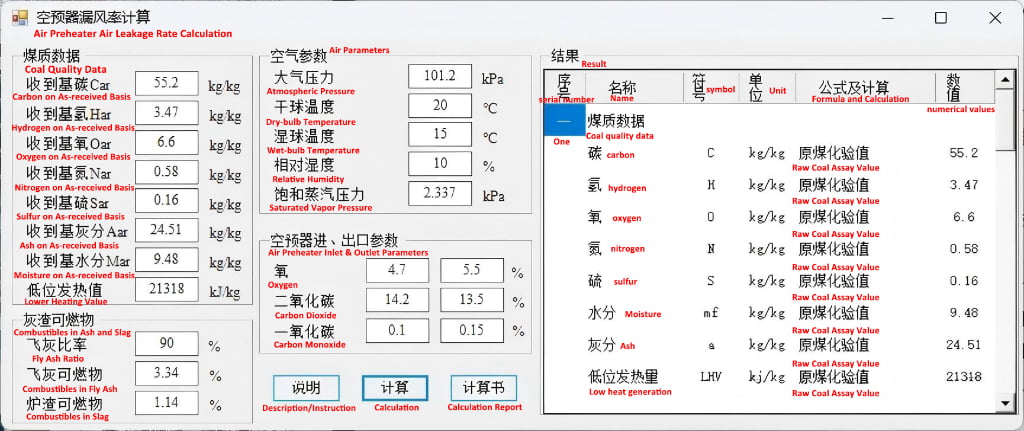This screenshot has width=1024, height=431.
Task: Click the app icon in the title bar
Action: coord(18,17)
